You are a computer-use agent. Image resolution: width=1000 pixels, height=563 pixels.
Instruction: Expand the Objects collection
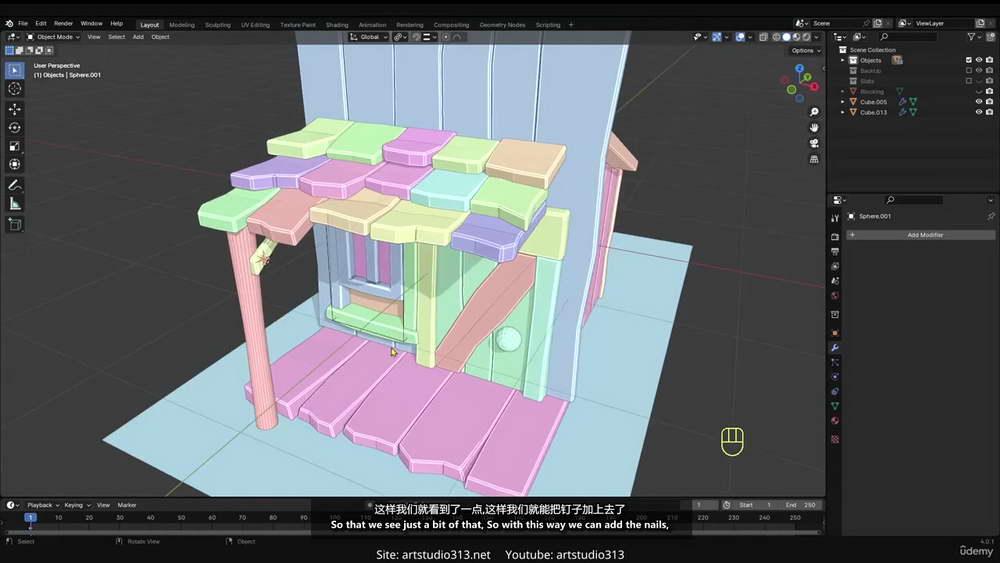coord(842,60)
